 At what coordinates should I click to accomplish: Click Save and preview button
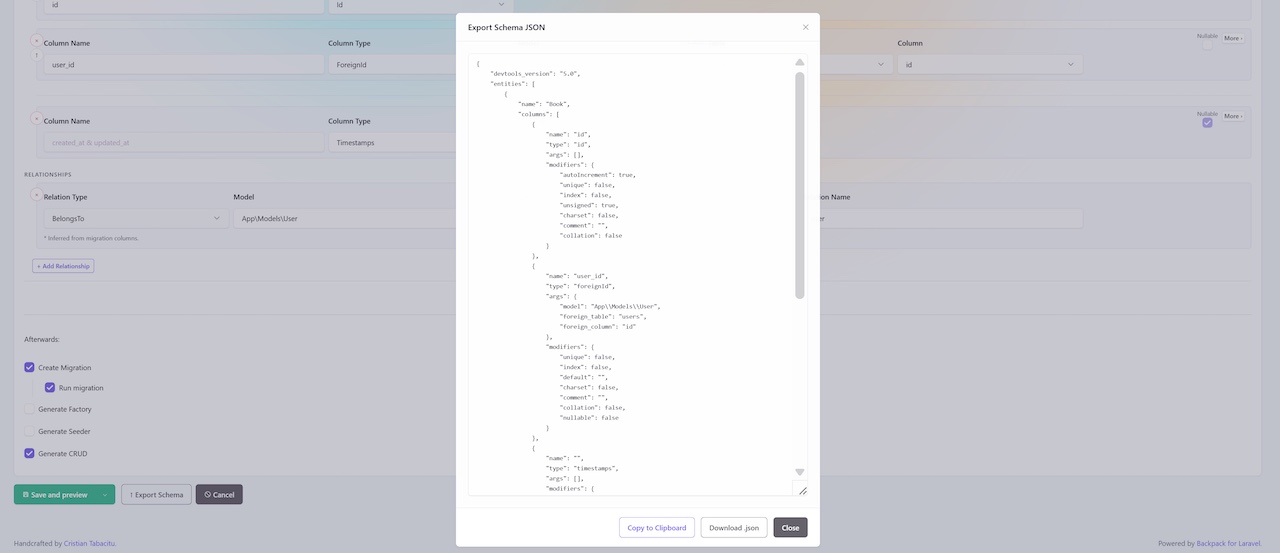[56, 494]
